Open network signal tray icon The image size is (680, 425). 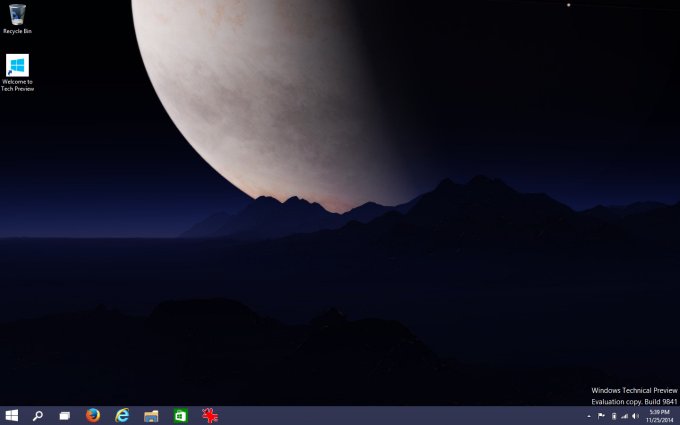tap(624, 416)
